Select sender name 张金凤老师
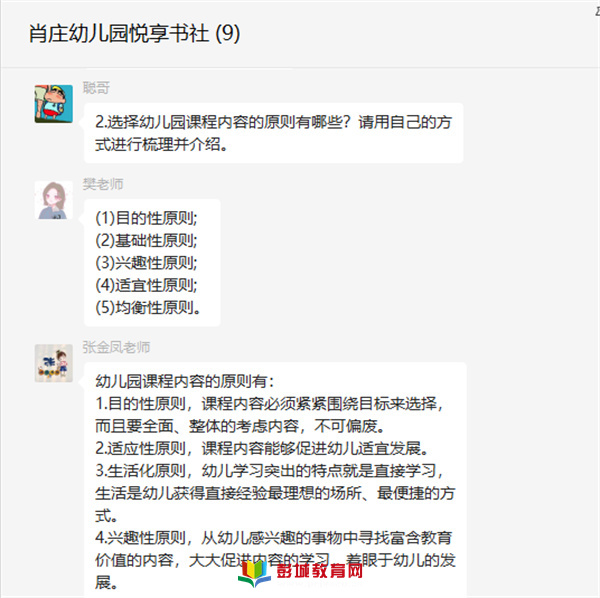600x598 pixels. click(116, 347)
